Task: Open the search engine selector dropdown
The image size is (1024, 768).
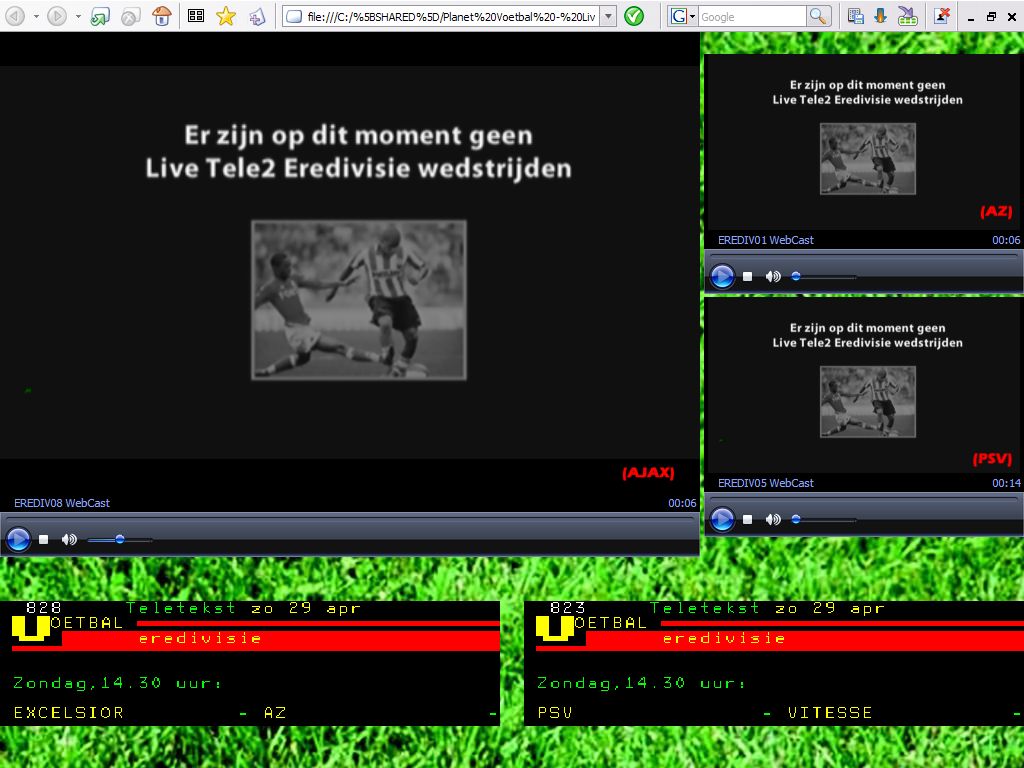Action: click(692, 16)
